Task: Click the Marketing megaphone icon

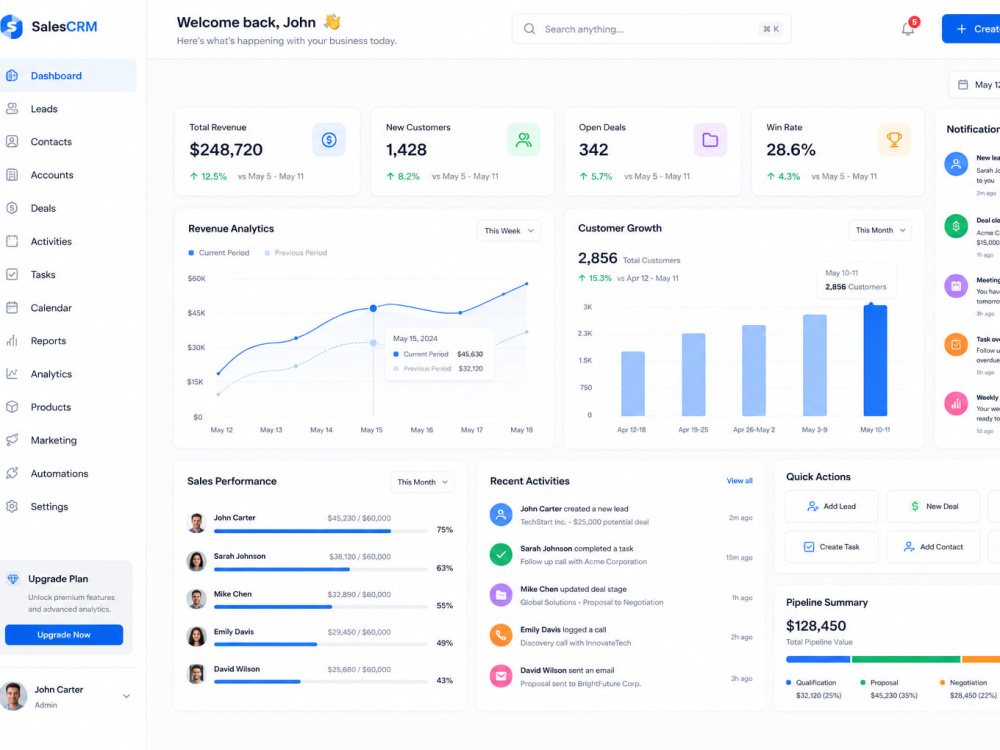Action: point(12,440)
